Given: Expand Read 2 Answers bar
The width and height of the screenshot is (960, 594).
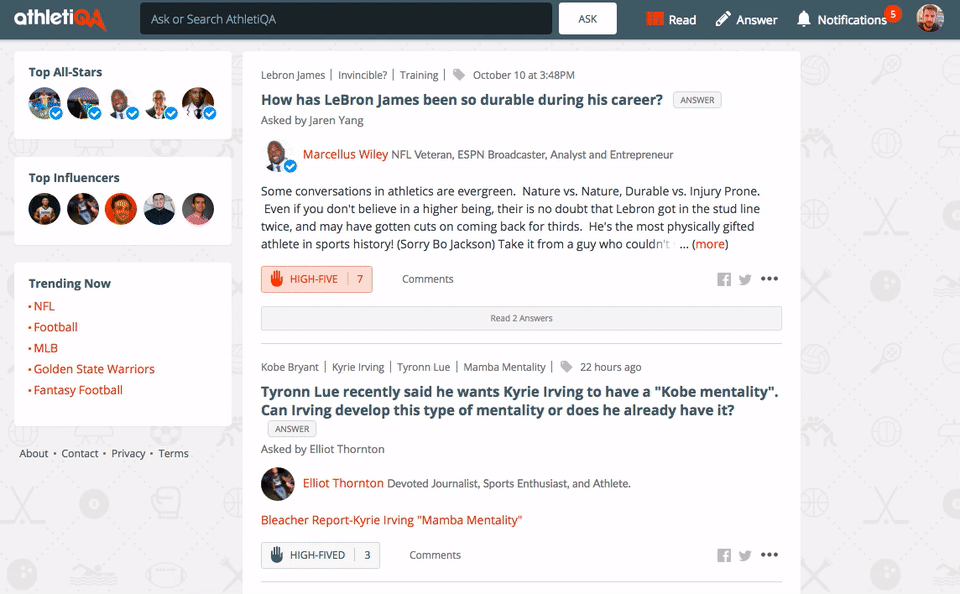Looking at the screenshot, I should (521, 318).
